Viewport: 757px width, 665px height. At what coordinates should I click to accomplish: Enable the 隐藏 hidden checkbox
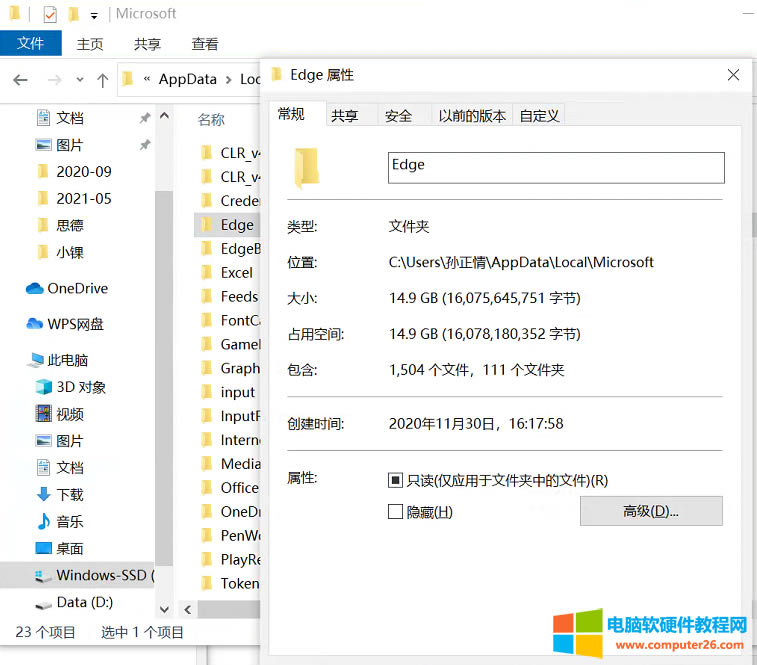[395, 512]
